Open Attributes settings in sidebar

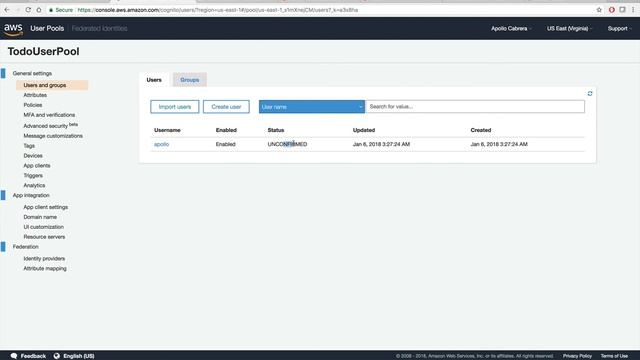35,95
